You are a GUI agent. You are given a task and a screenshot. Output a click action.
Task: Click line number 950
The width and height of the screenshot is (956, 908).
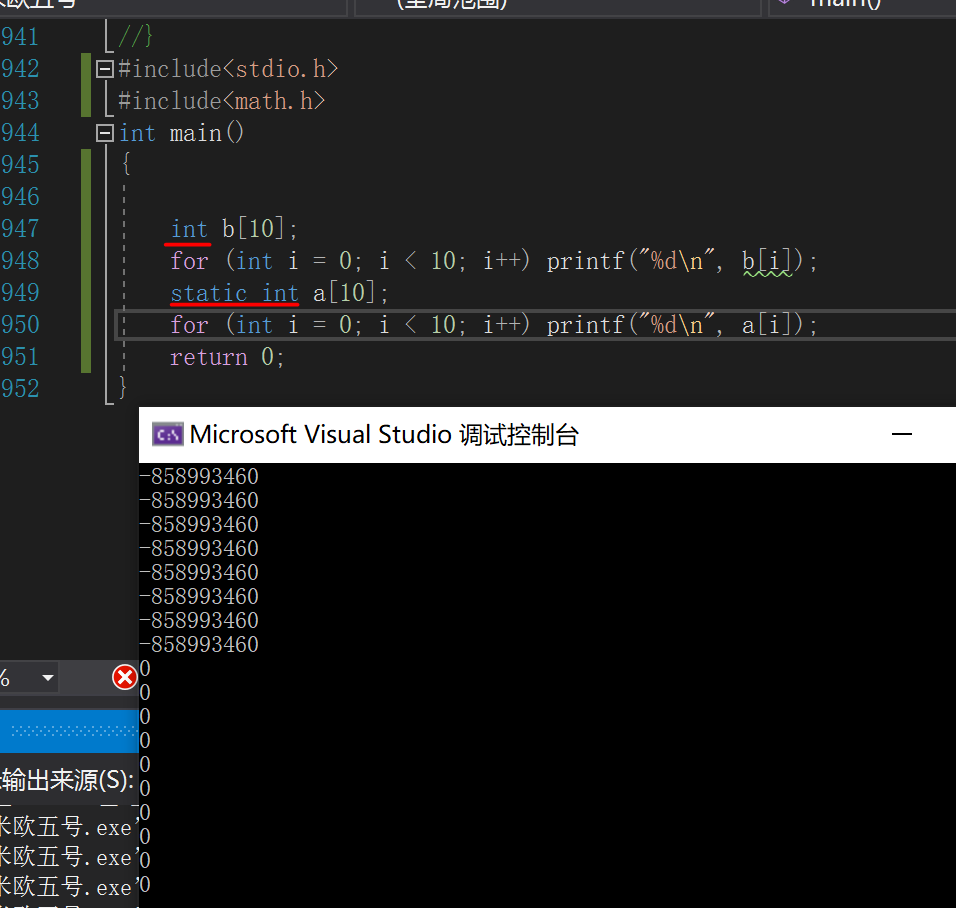click(20, 325)
